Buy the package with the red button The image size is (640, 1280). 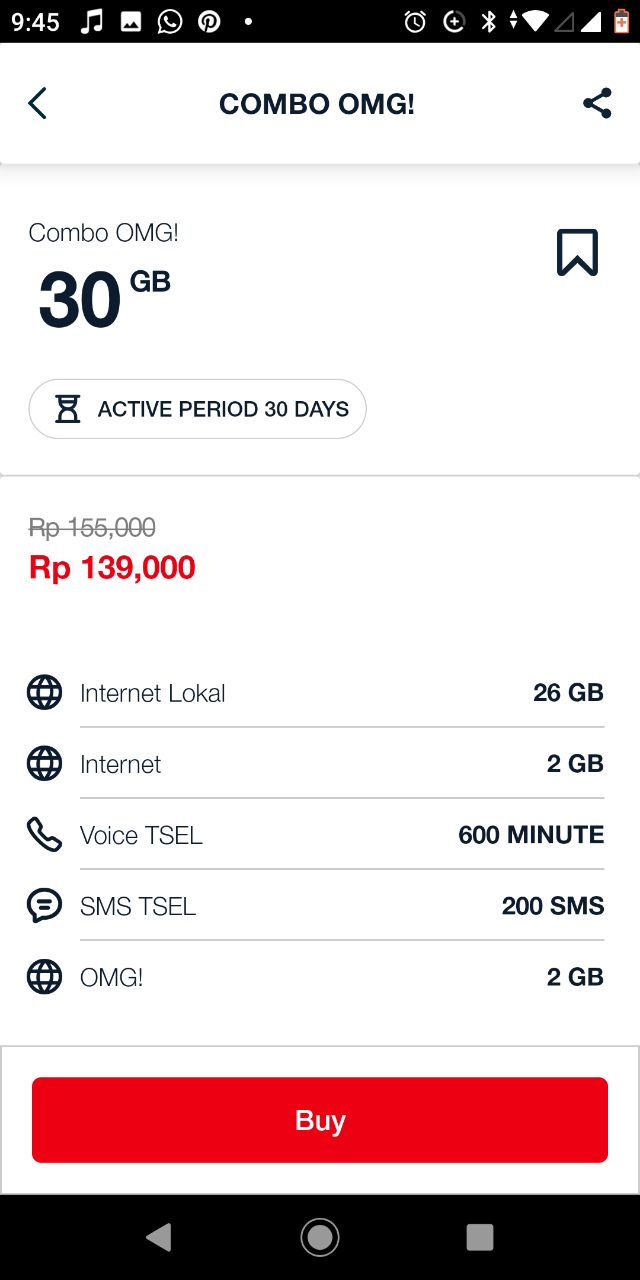pos(320,1120)
